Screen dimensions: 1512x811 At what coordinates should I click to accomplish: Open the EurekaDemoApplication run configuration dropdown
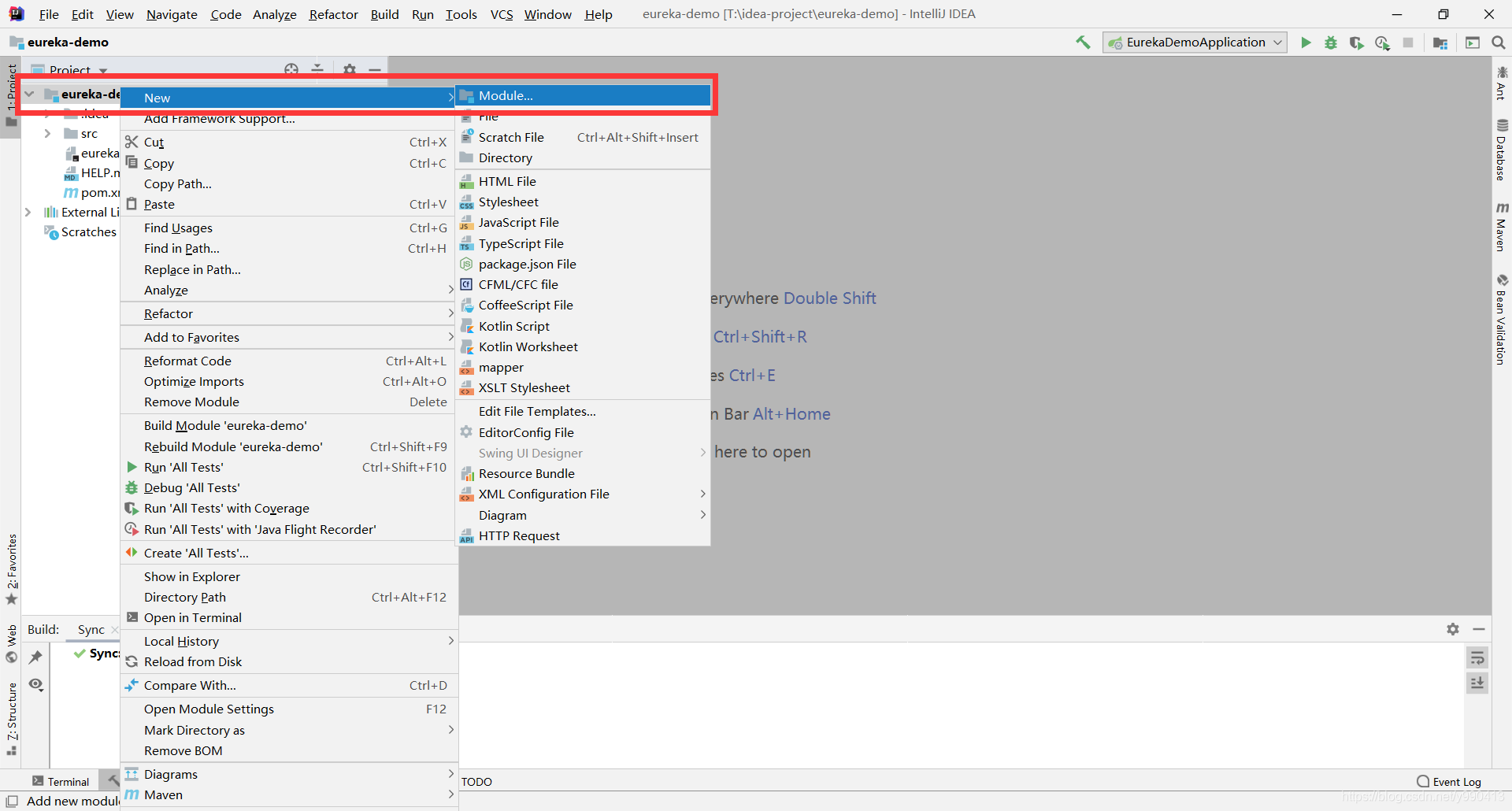tap(1195, 43)
